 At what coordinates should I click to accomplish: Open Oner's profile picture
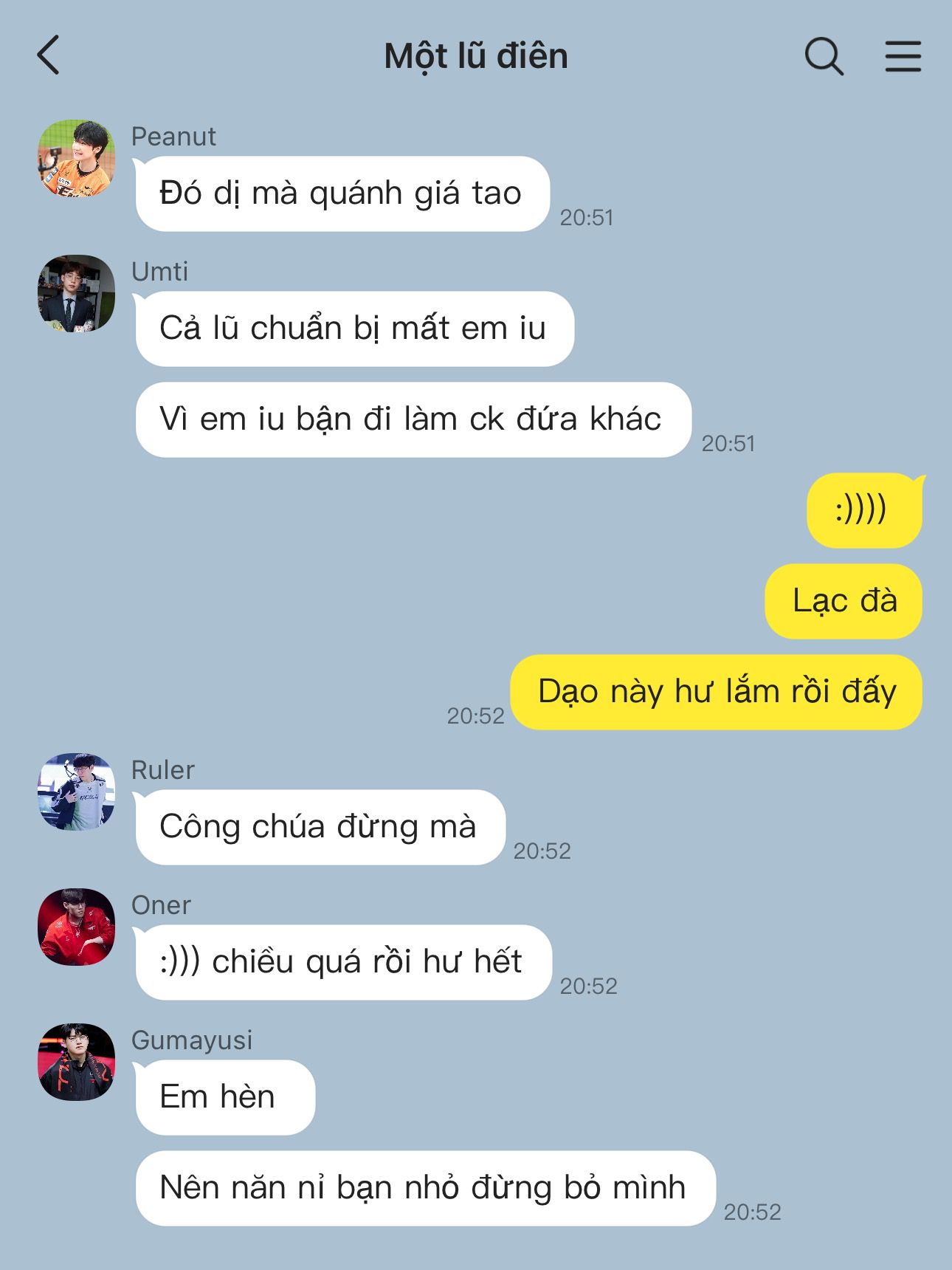[x=77, y=927]
